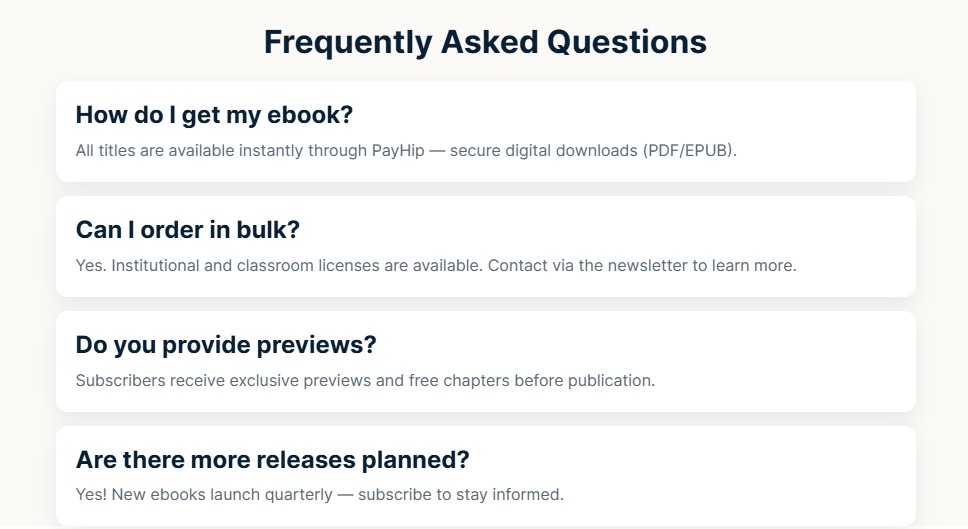
Task: Click 'secure digital downloads' phrase
Action: point(543,151)
